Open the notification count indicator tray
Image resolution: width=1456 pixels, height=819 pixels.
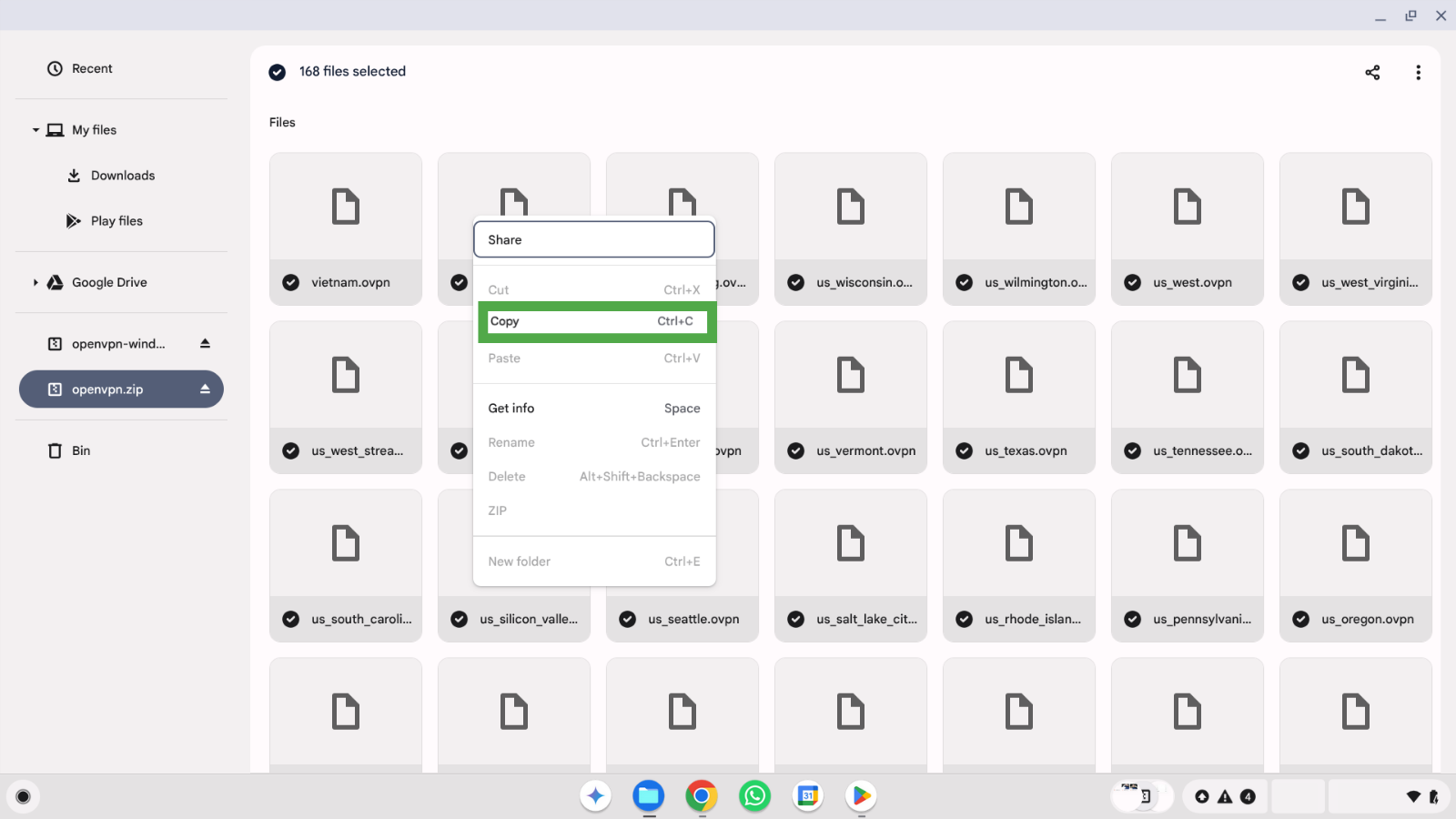pos(1225,796)
